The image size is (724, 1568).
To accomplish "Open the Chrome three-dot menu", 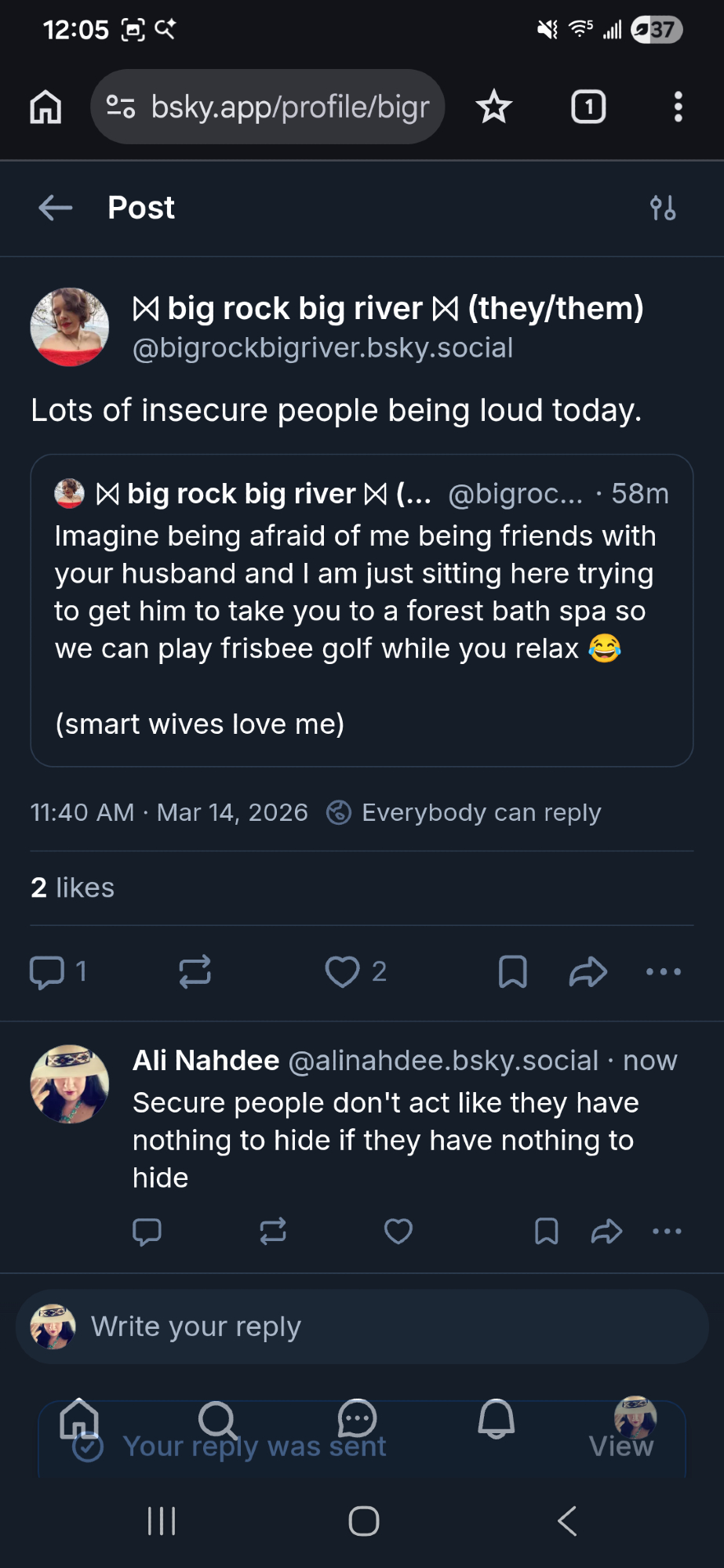I will point(679,107).
